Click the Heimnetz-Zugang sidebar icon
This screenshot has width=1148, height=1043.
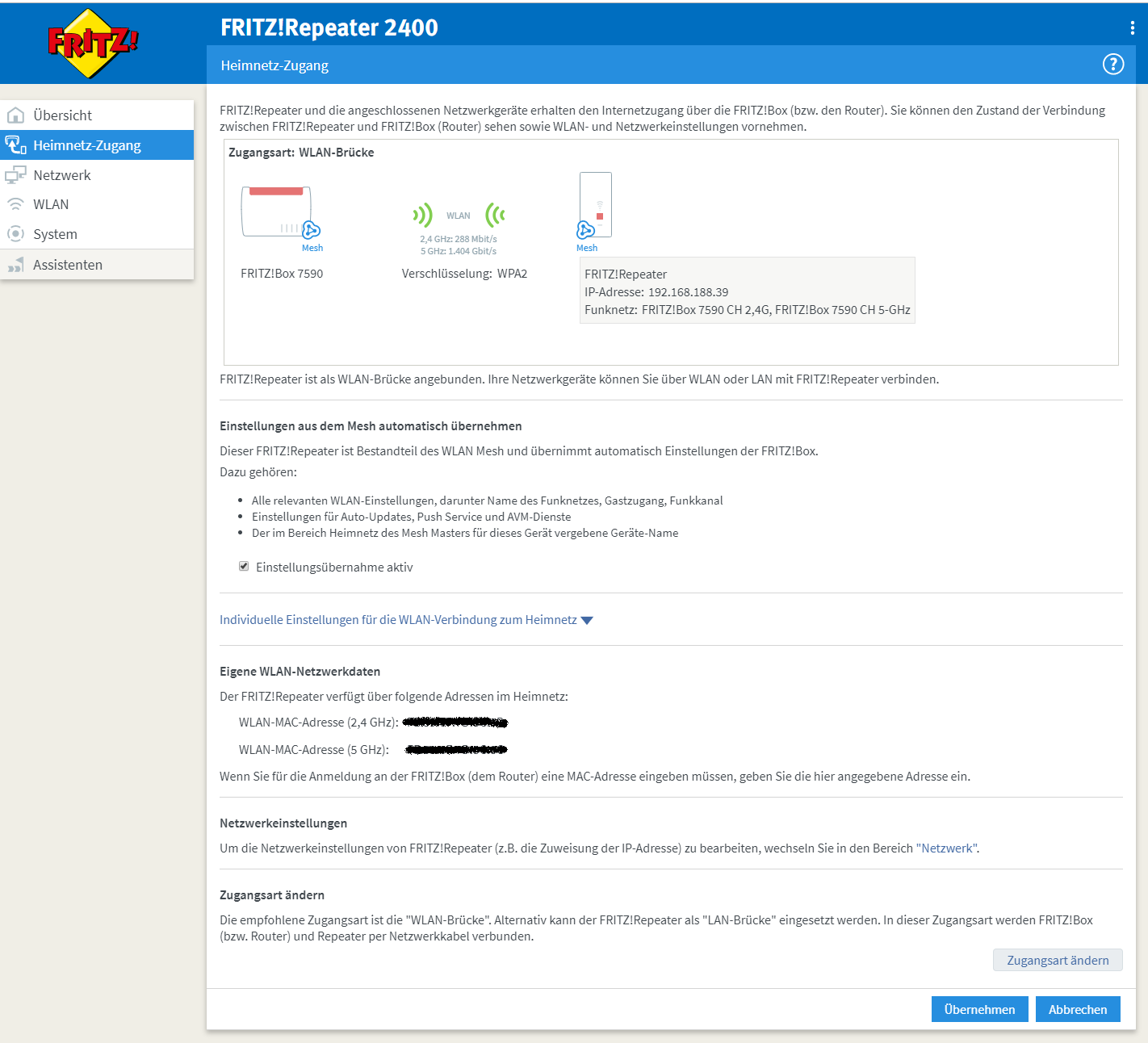15,145
